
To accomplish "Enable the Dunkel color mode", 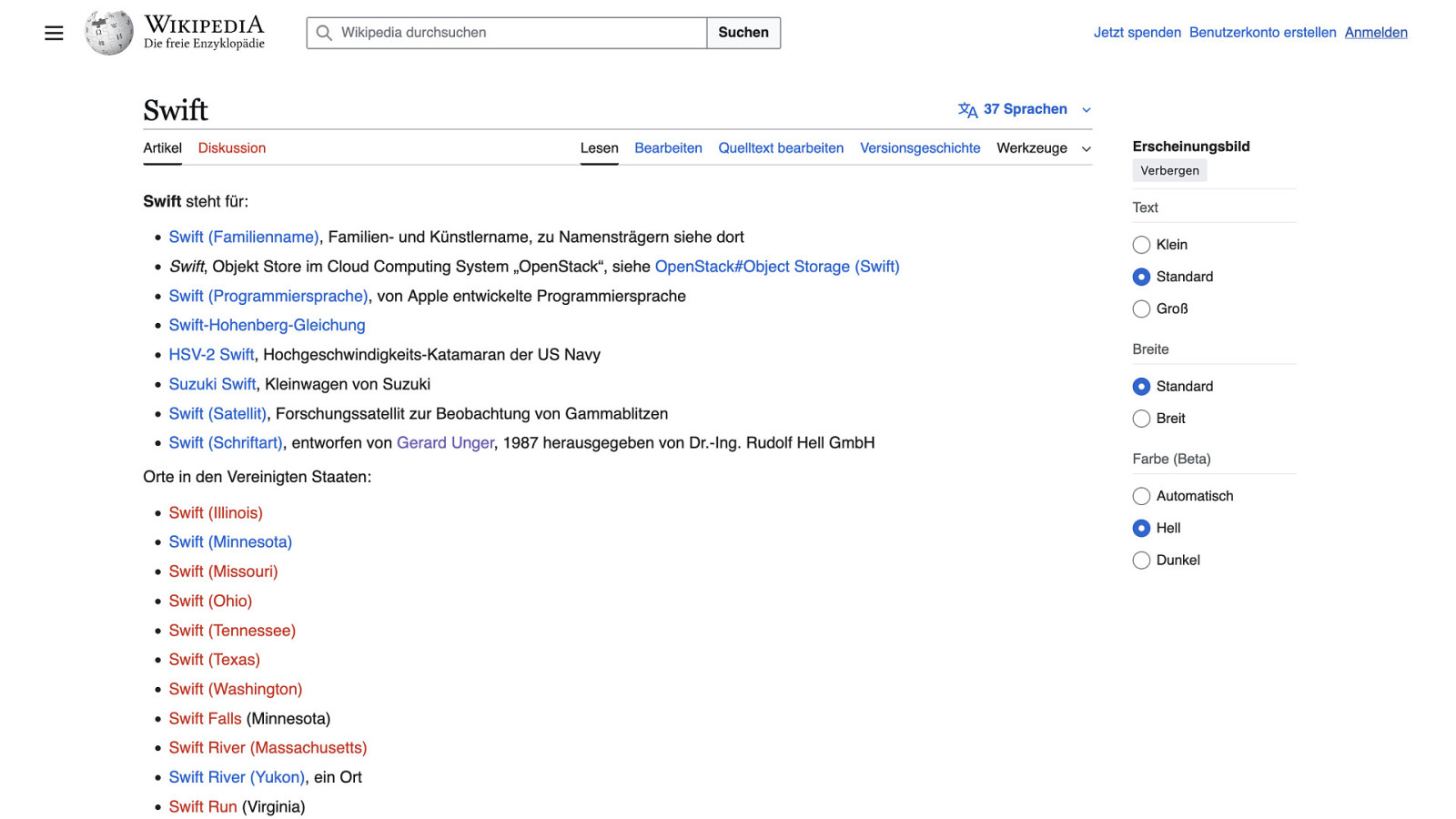I will point(1141,561).
